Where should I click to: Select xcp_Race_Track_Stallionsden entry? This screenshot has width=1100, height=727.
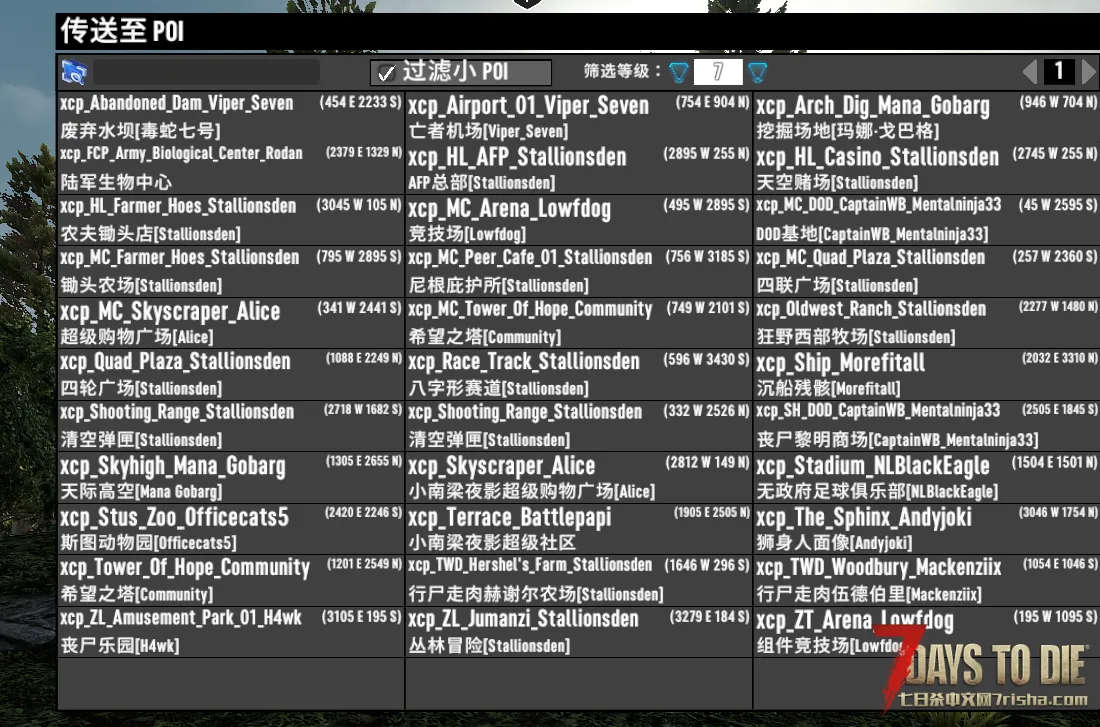(x=579, y=375)
